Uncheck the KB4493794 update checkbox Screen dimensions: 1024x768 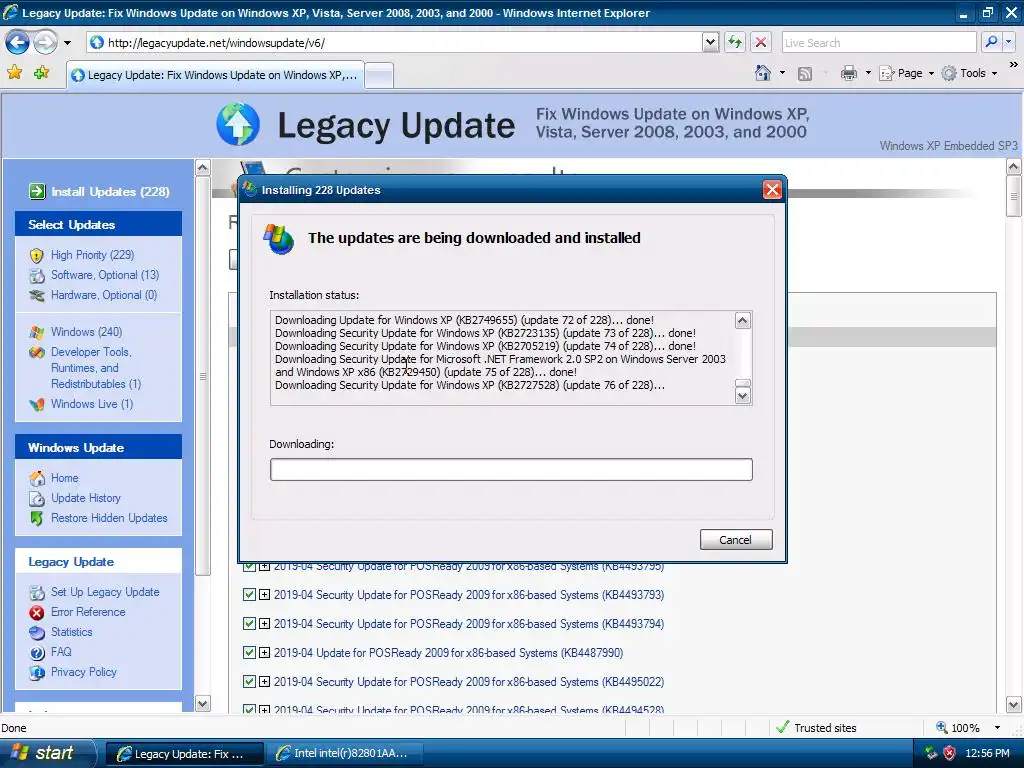(x=249, y=624)
